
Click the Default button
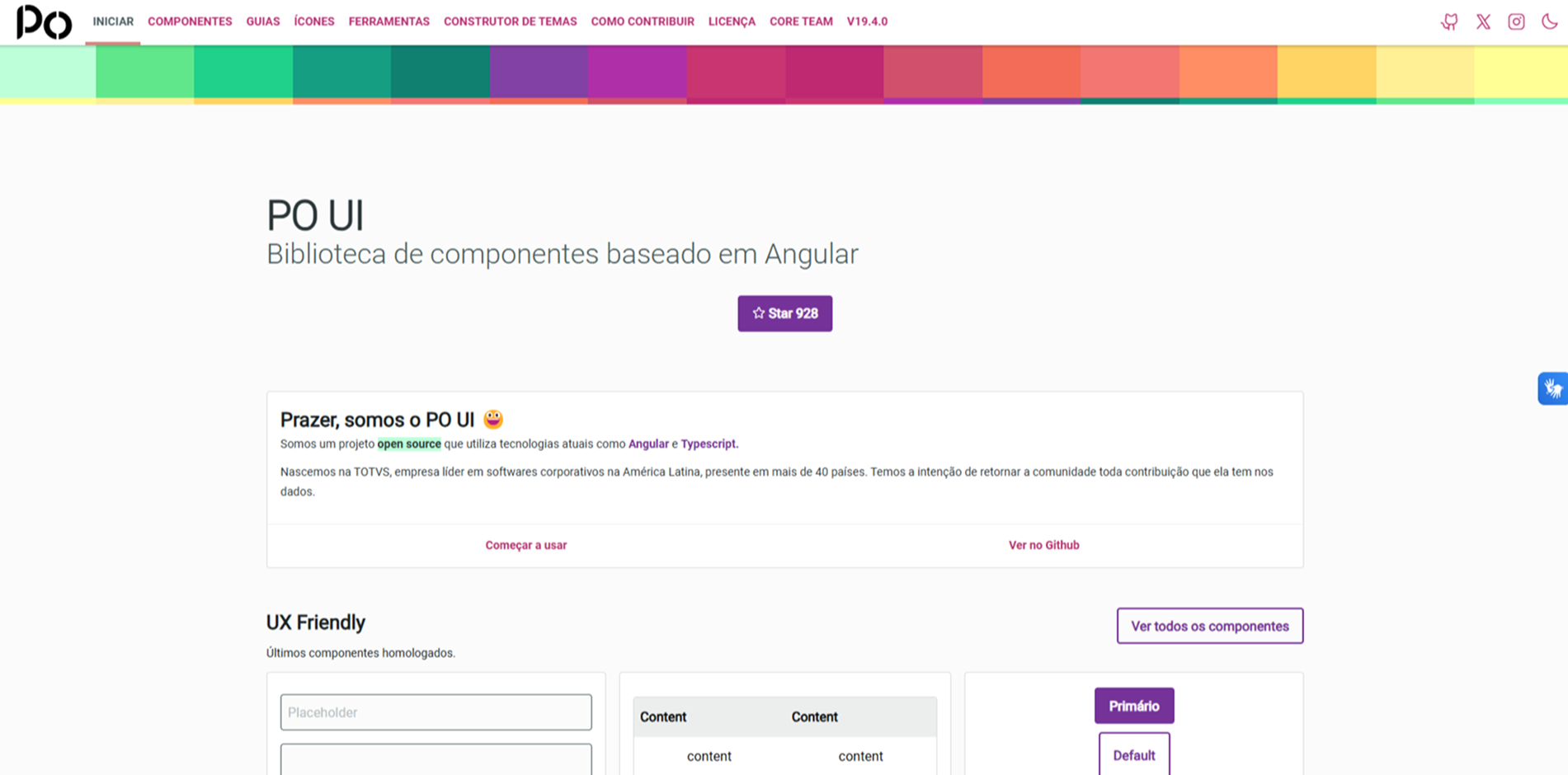click(1134, 754)
